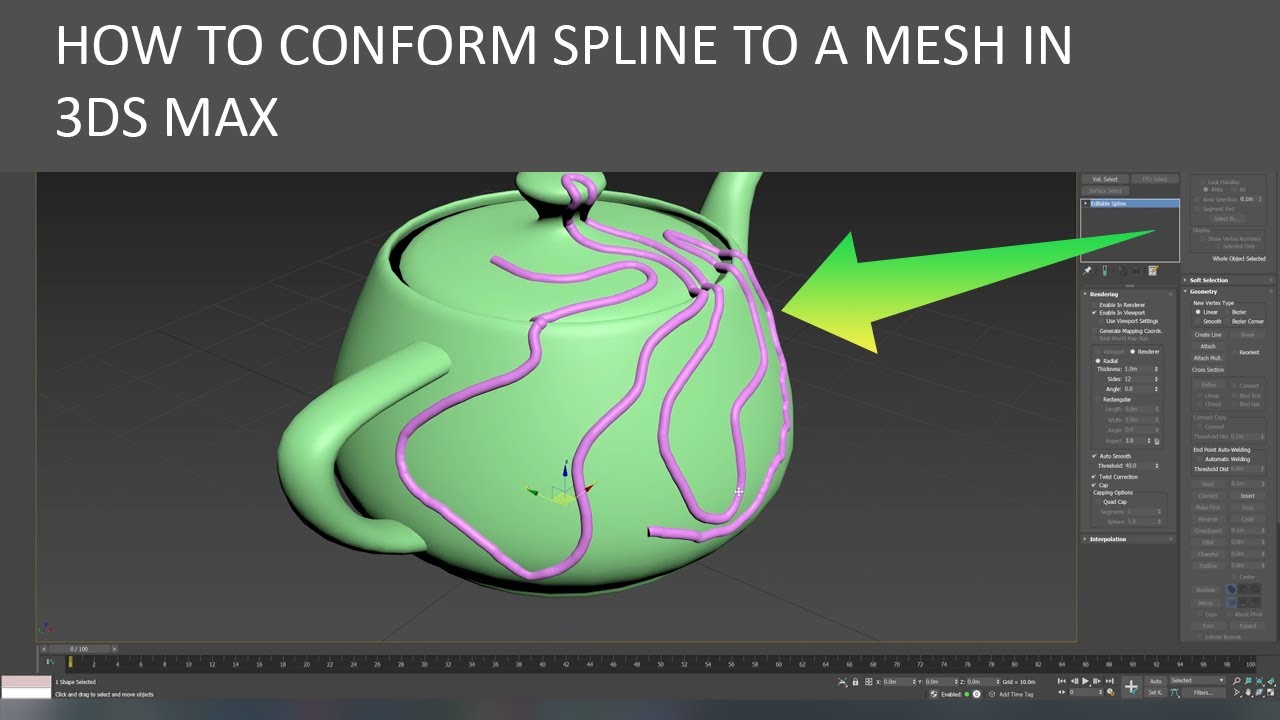The width and height of the screenshot is (1280, 720).
Task: Select the Rectangular radio button
Action: [x=1098, y=399]
